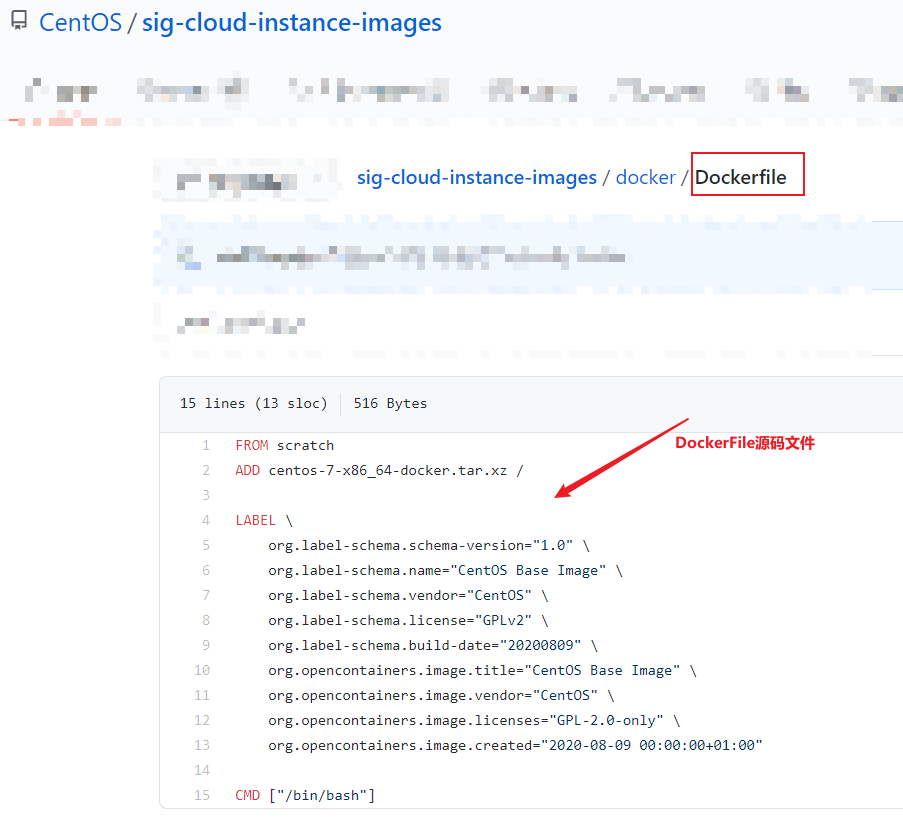Open the sig-cloud-instance-images repository title link
Viewport: 903px width, 823px height.
click(291, 22)
